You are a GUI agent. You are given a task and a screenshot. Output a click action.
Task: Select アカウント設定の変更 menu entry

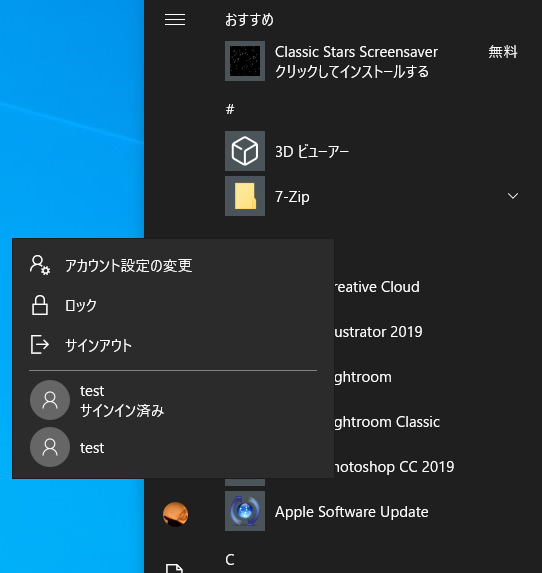point(173,265)
